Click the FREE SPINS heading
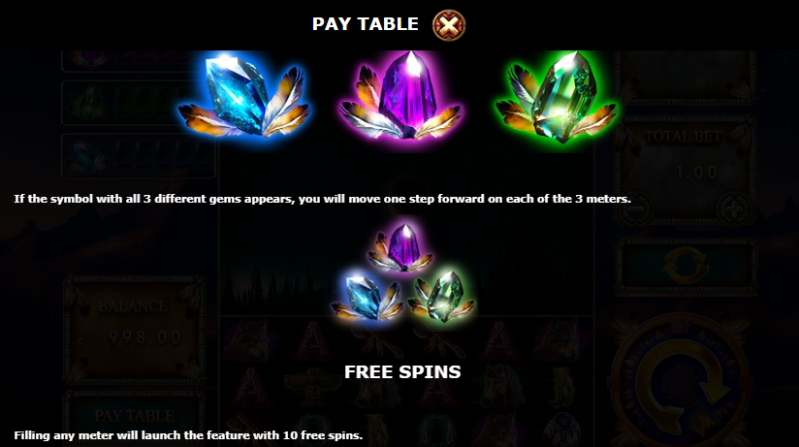The width and height of the screenshot is (799, 447). [x=403, y=372]
